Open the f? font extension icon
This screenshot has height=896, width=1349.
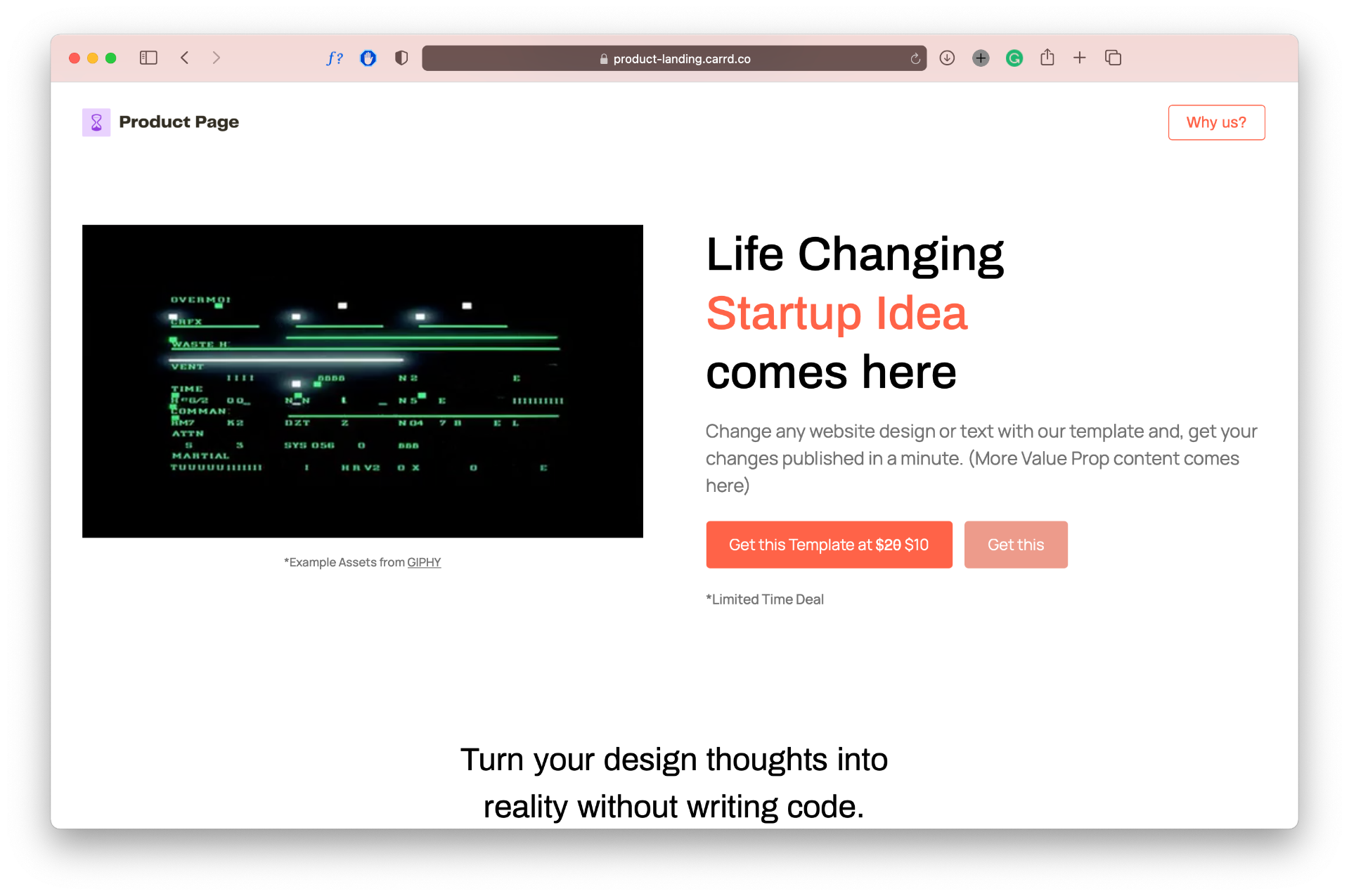click(335, 58)
